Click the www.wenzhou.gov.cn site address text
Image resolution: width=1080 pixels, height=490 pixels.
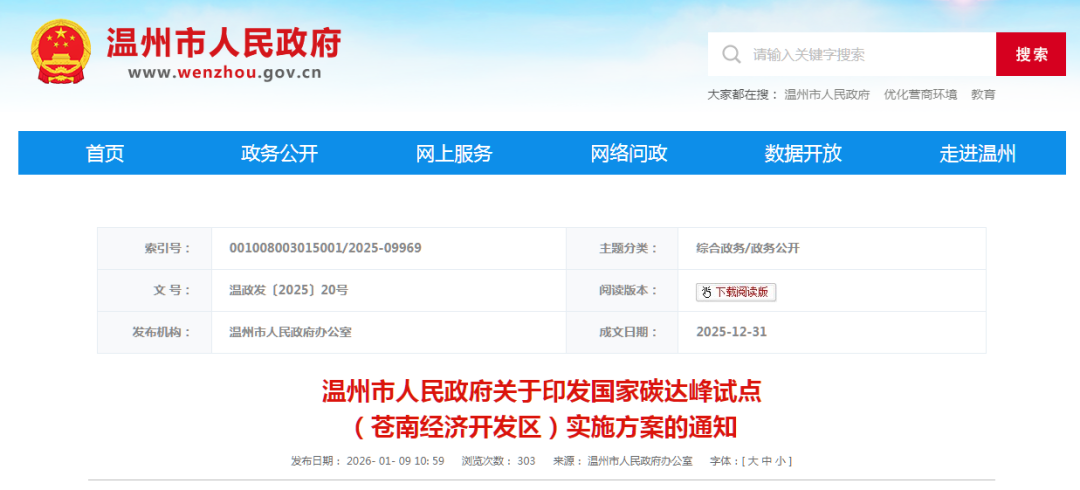224,72
